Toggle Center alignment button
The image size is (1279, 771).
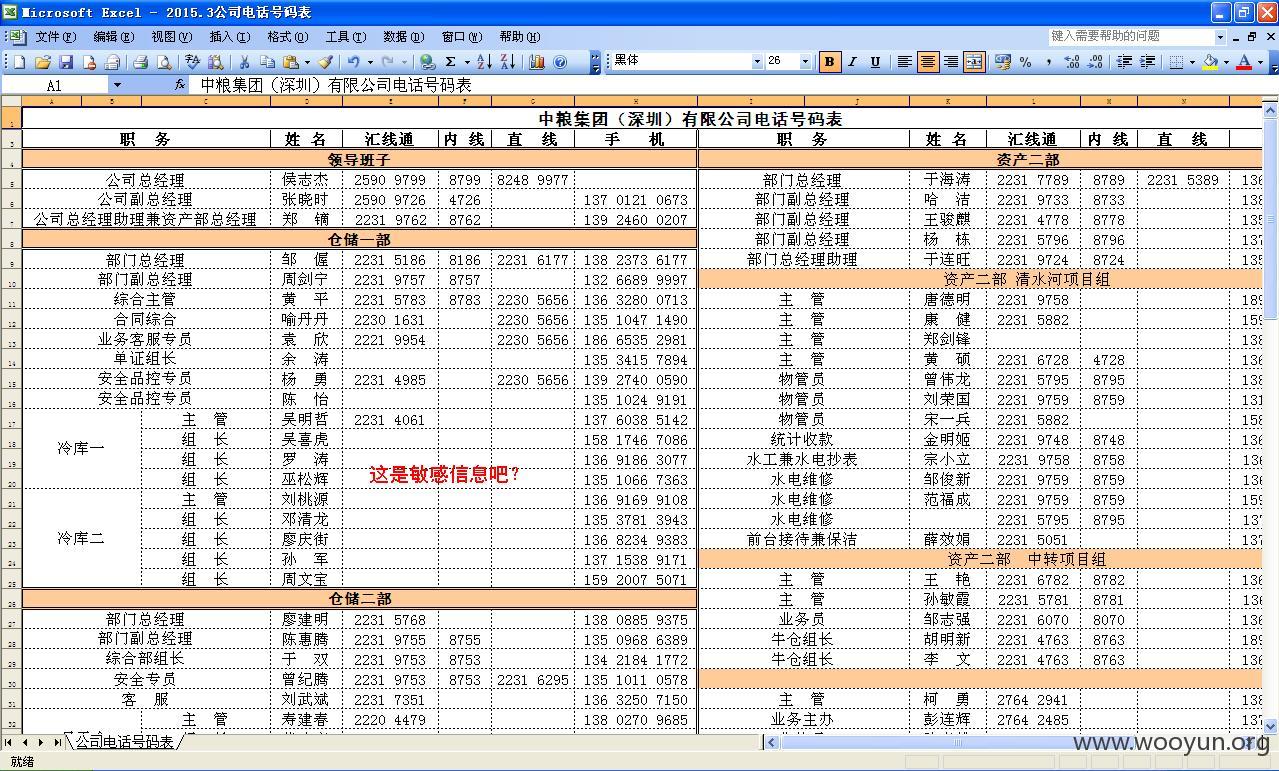928,62
